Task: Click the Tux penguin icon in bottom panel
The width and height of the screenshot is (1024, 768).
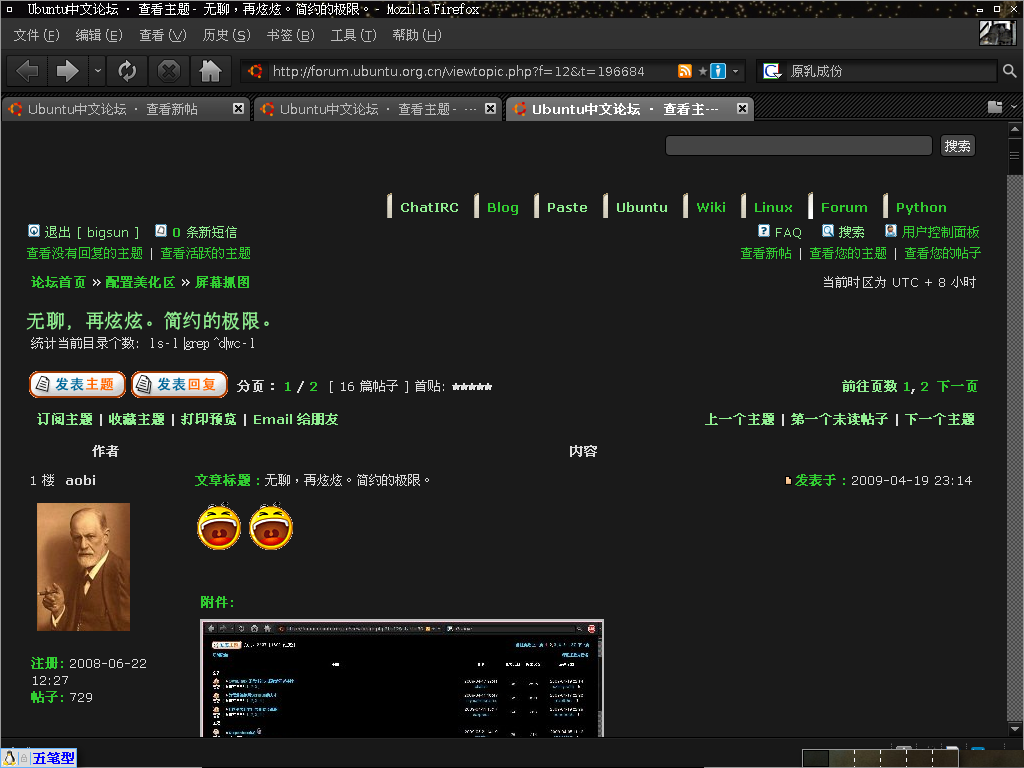Action: click(x=10, y=758)
